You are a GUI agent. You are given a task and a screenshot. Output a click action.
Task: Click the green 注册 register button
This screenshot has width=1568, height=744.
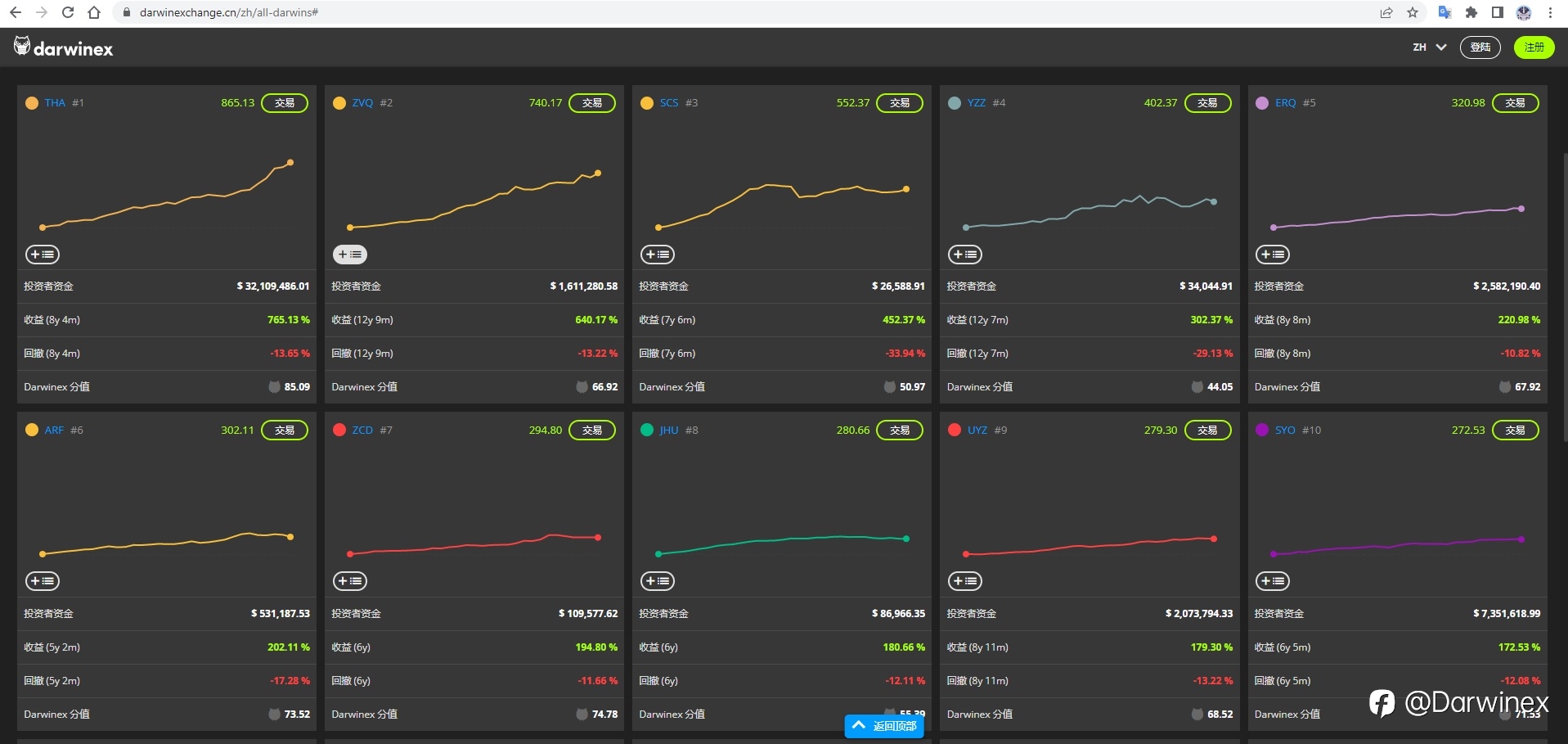(x=1534, y=47)
